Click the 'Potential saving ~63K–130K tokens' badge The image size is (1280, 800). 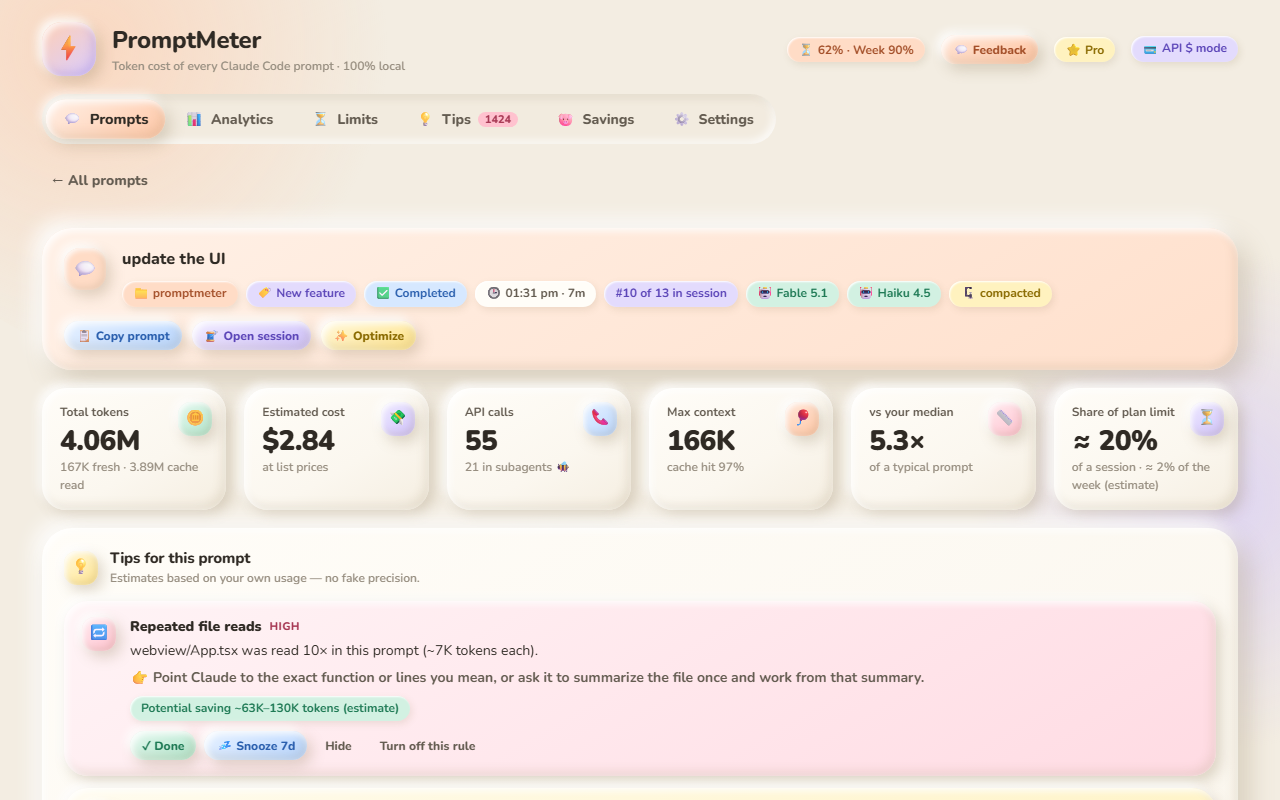tap(270, 709)
